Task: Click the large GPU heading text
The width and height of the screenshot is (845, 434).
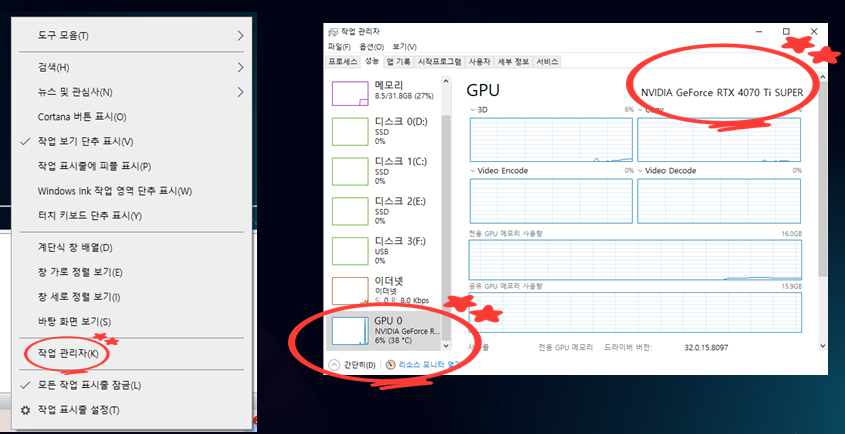Action: pyautogui.click(x=483, y=90)
